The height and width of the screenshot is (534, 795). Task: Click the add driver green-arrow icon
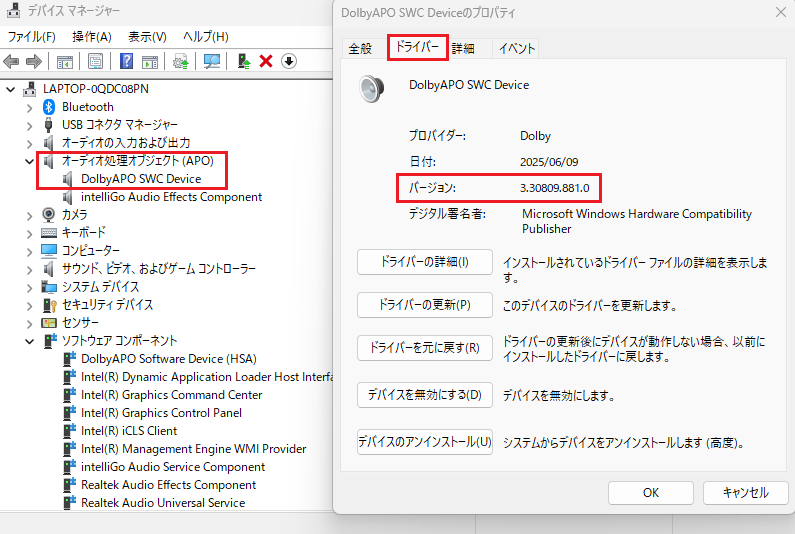tap(244, 62)
